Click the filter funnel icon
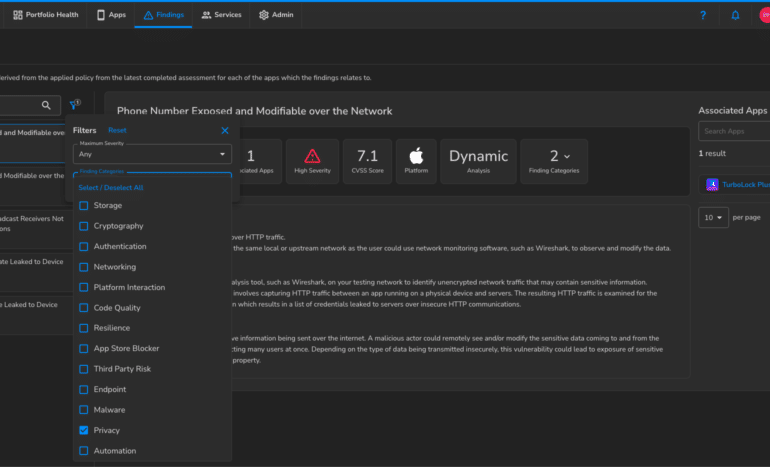The image size is (770, 467). point(74,105)
